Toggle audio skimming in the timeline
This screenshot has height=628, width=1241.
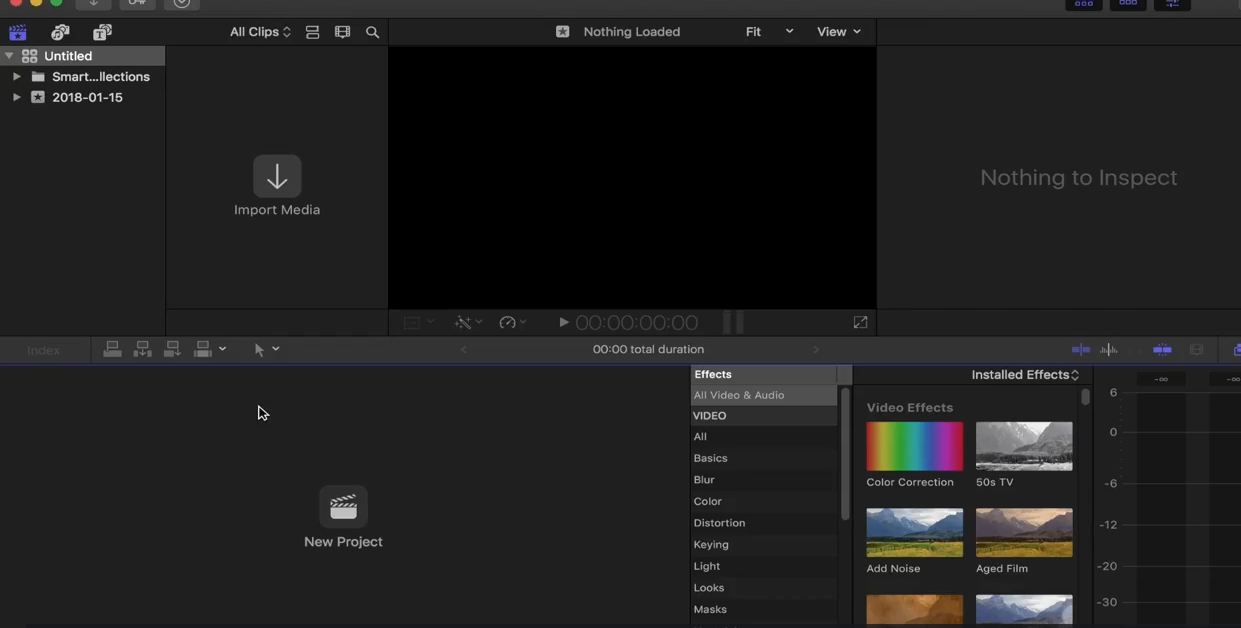click(x=1109, y=349)
